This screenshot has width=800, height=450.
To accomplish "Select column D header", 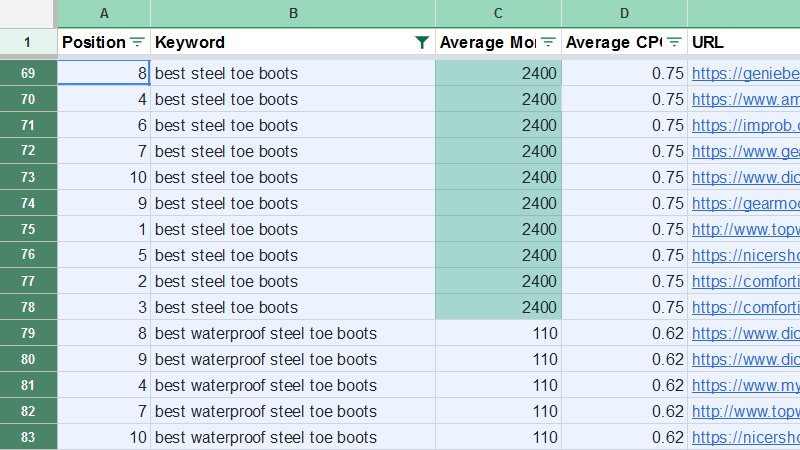I will click(x=624, y=13).
